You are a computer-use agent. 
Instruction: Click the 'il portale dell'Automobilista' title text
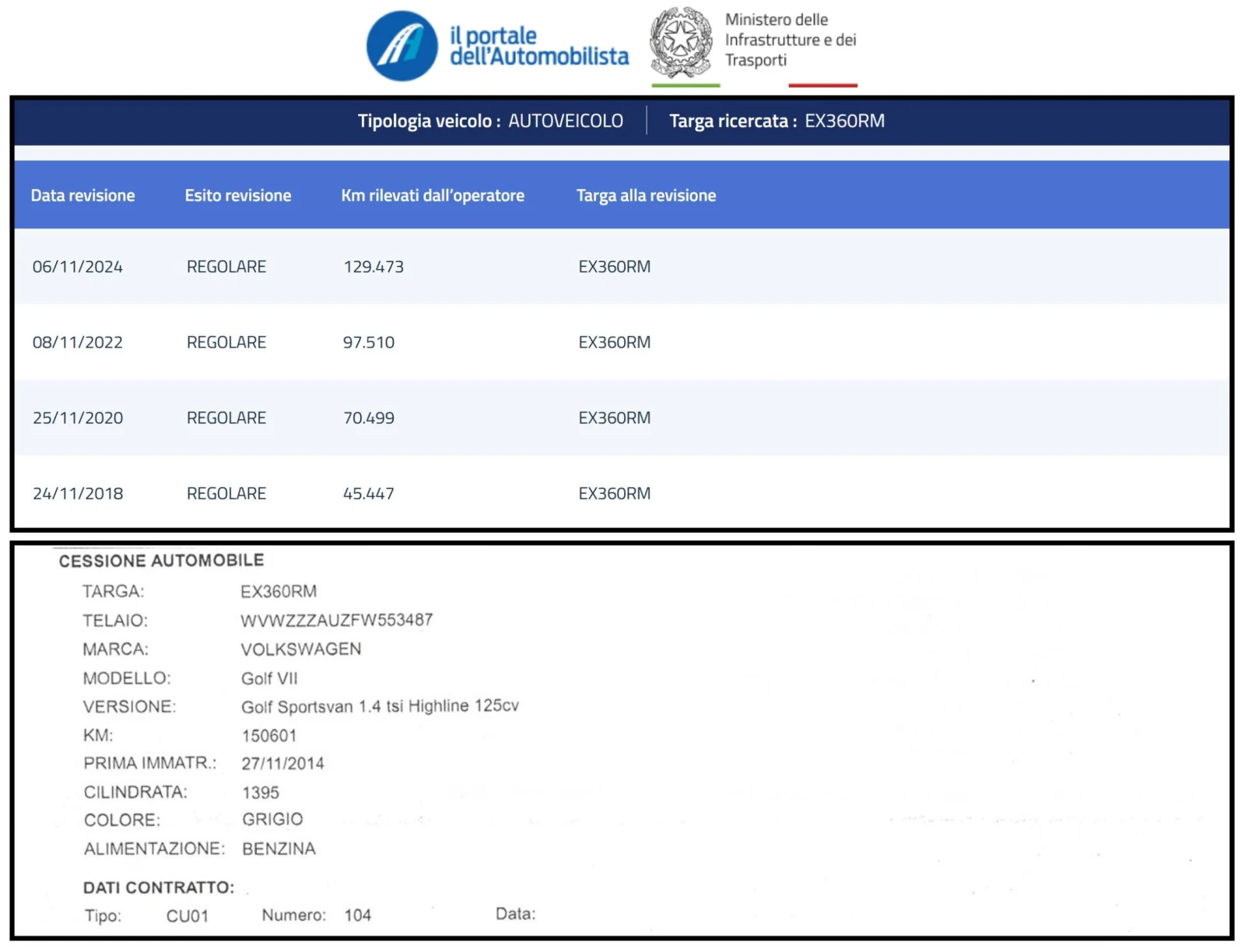point(538,46)
